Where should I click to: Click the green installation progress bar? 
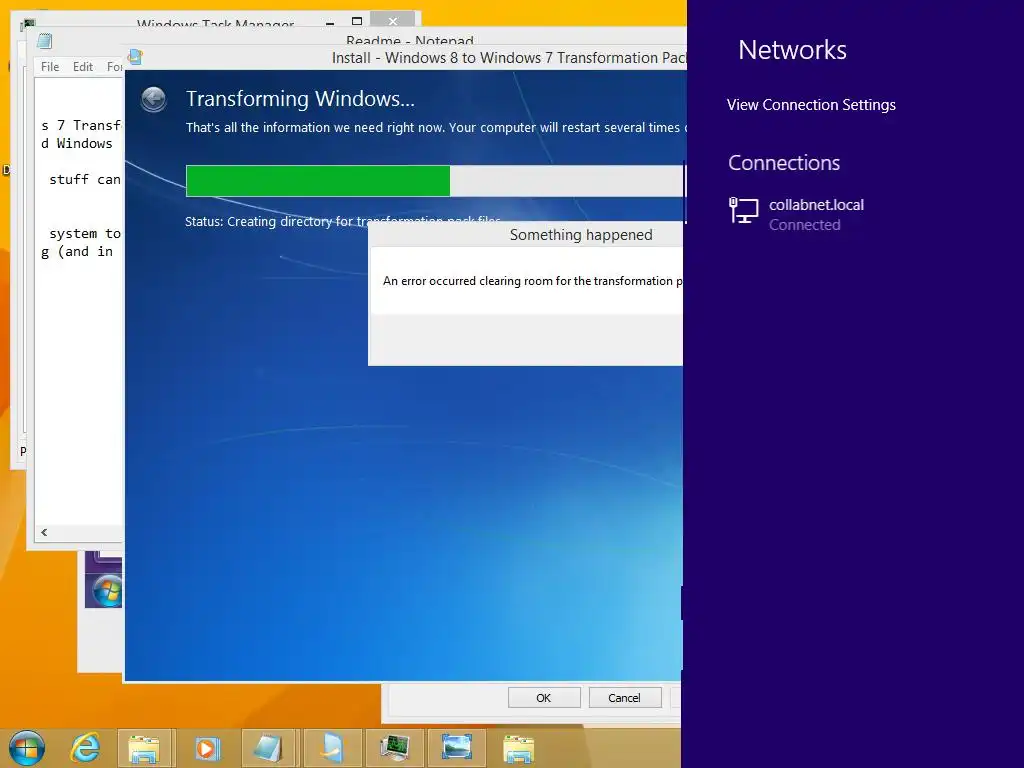[318, 181]
